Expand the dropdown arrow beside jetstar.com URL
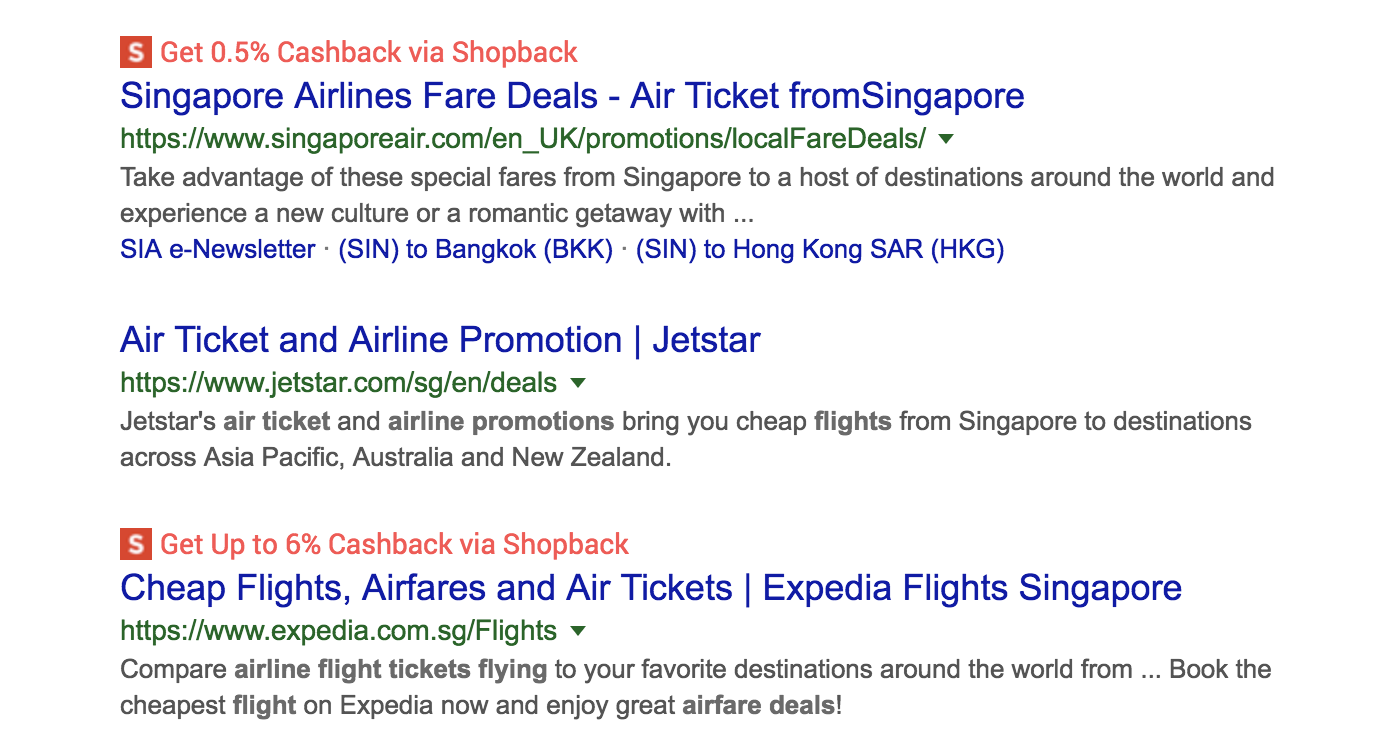1380x748 pixels. (x=577, y=383)
